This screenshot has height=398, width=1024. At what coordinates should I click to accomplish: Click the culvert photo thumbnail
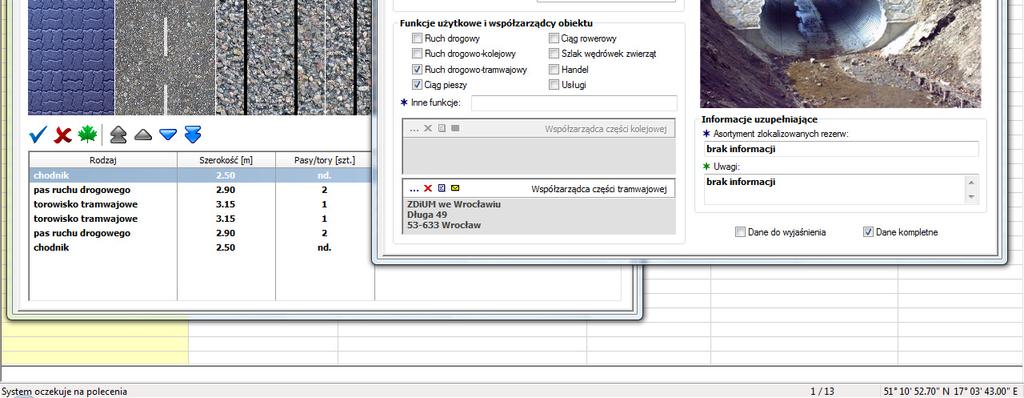click(840, 54)
